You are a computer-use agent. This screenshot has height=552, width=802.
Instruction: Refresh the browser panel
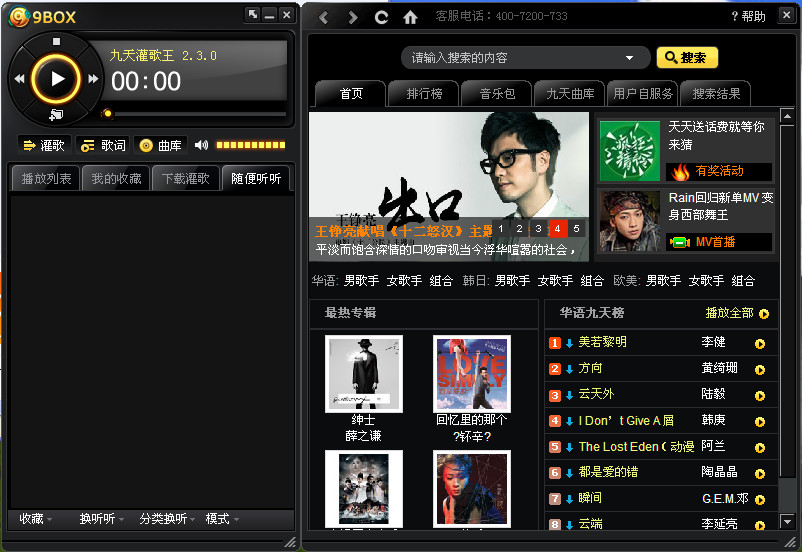(x=381, y=17)
